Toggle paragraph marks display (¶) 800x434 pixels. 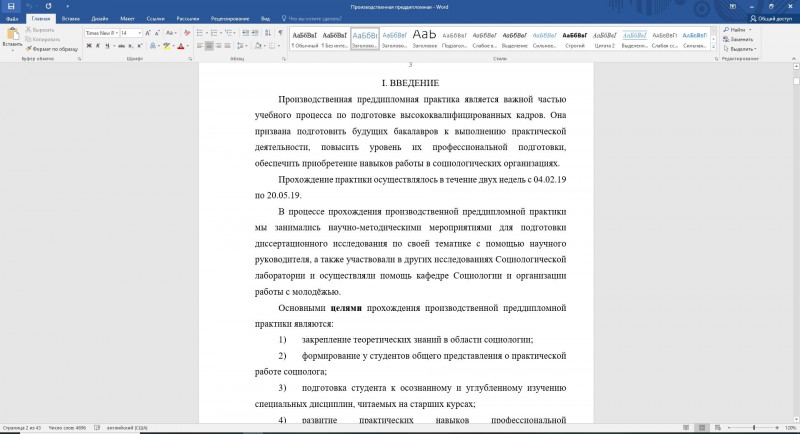(x=281, y=33)
